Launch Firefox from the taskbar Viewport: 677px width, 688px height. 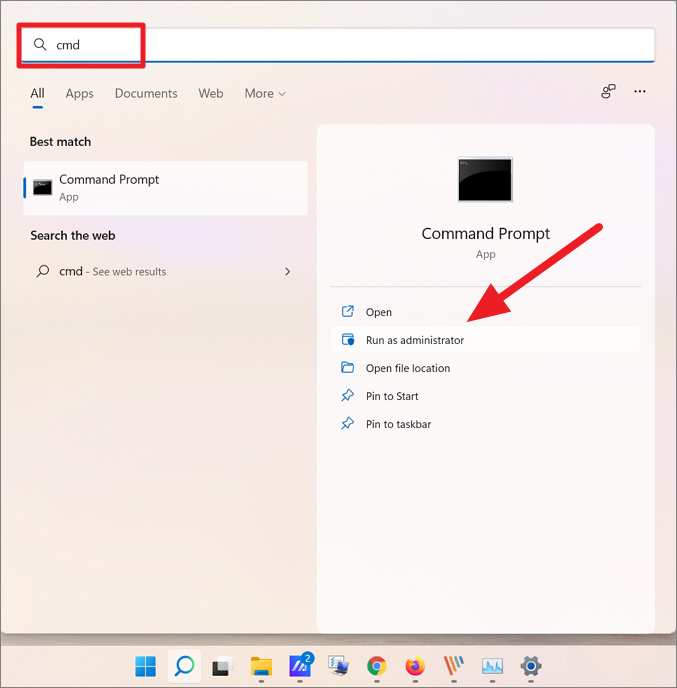pos(415,666)
